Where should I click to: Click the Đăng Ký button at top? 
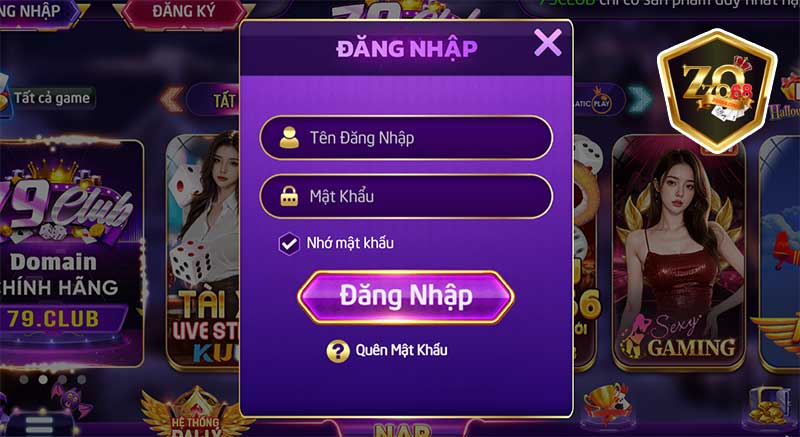184,12
